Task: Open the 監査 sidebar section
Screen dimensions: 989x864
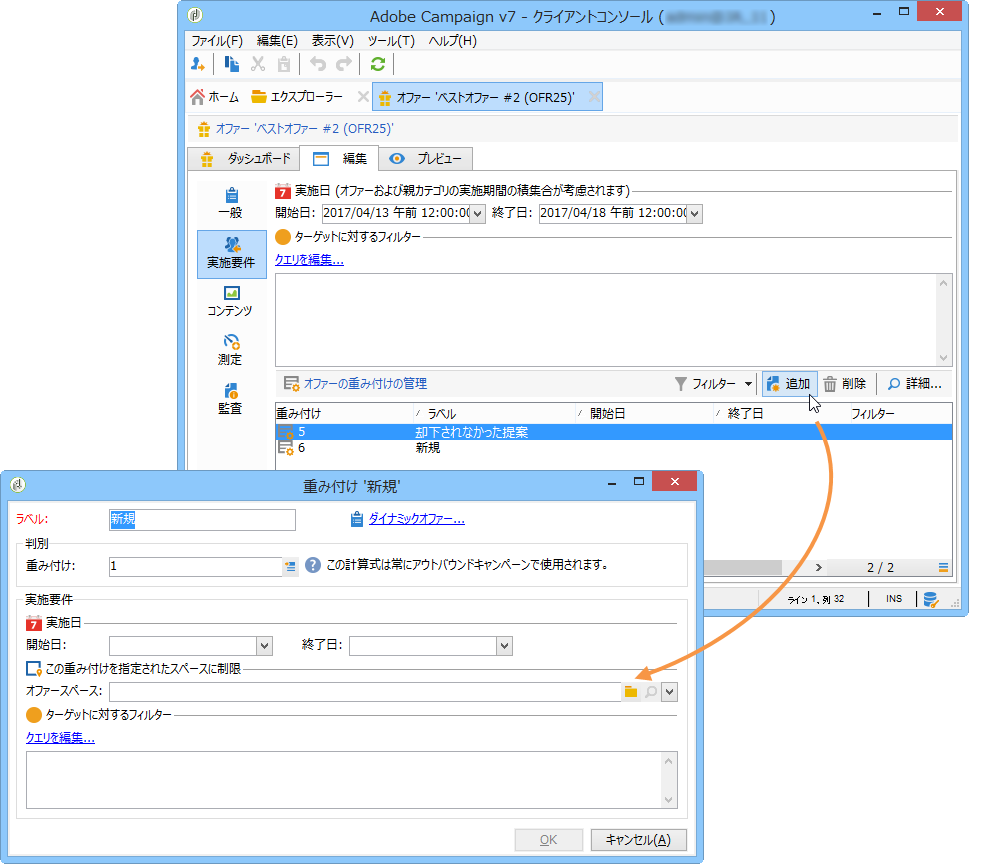Action: [x=230, y=399]
